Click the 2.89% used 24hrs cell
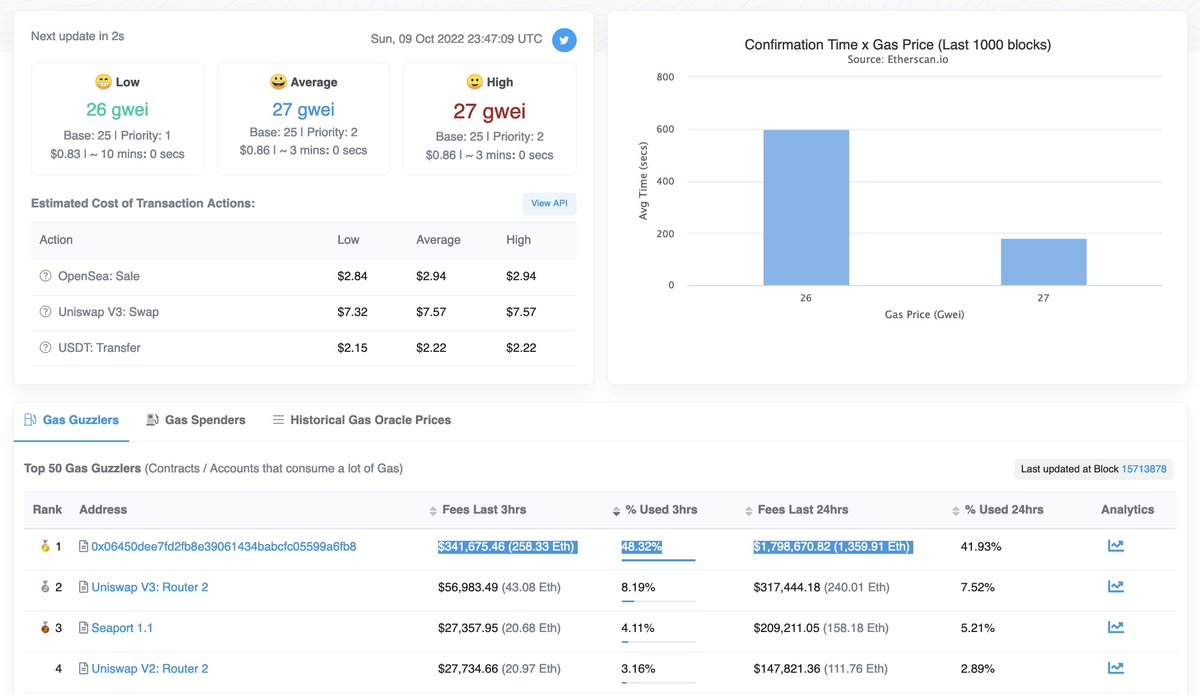 [x=978, y=669]
